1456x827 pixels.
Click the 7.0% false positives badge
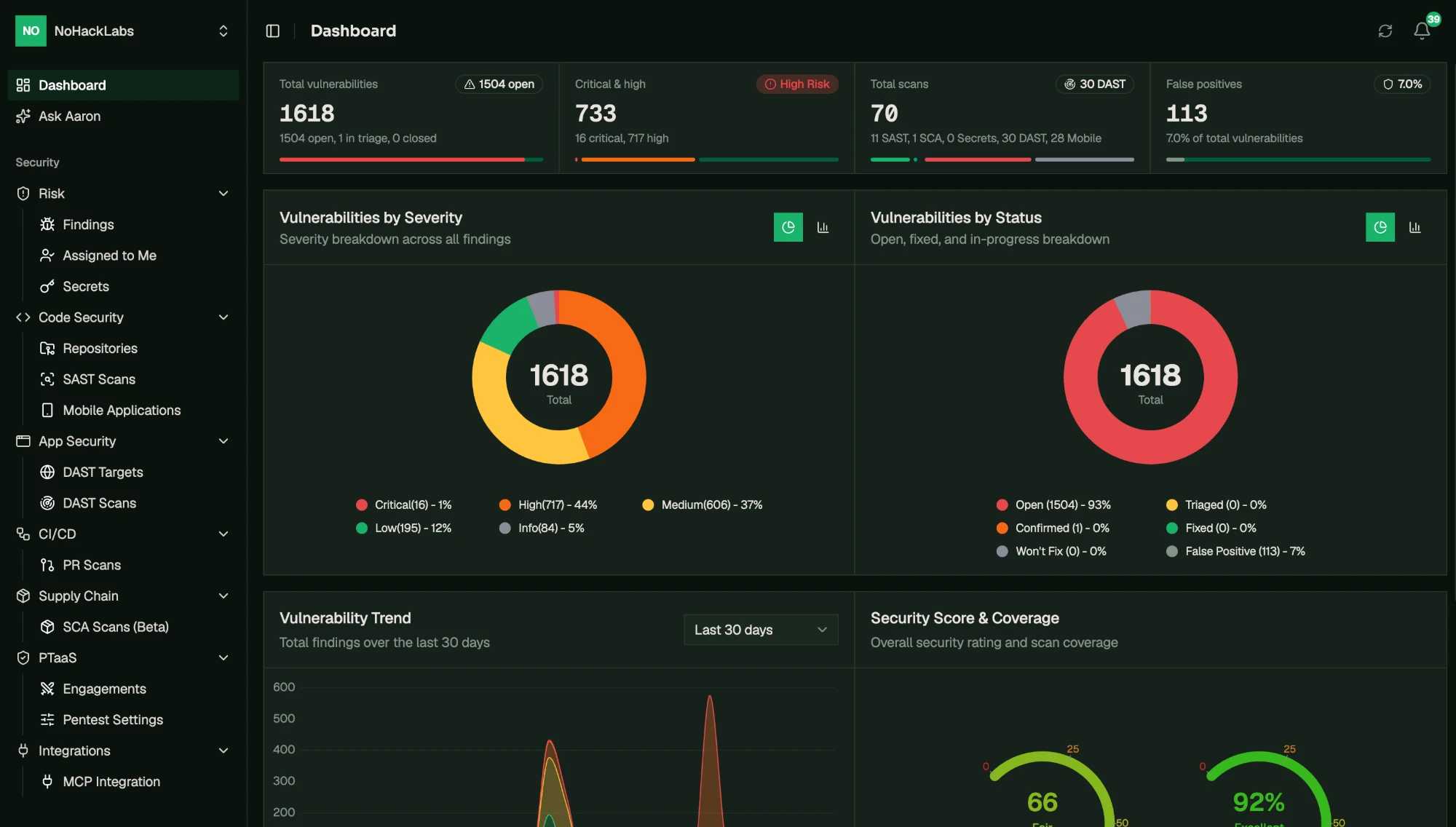pos(1402,84)
